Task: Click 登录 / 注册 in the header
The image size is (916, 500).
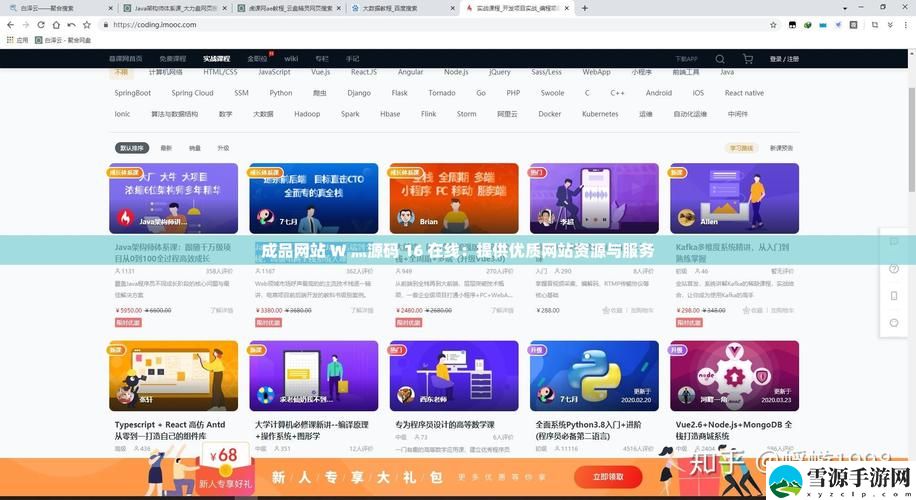Action: coord(784,59)
